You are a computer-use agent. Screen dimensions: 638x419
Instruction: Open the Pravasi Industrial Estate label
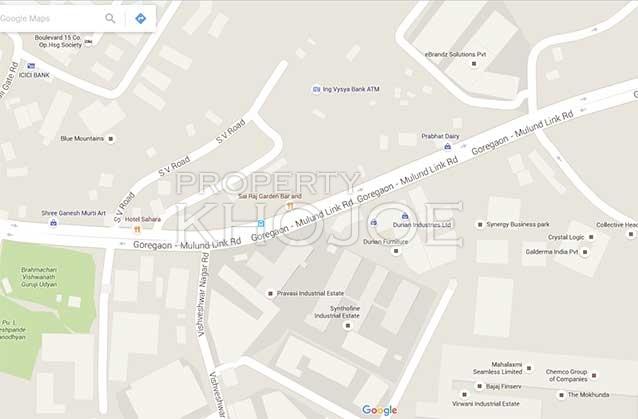click(310, 293)
